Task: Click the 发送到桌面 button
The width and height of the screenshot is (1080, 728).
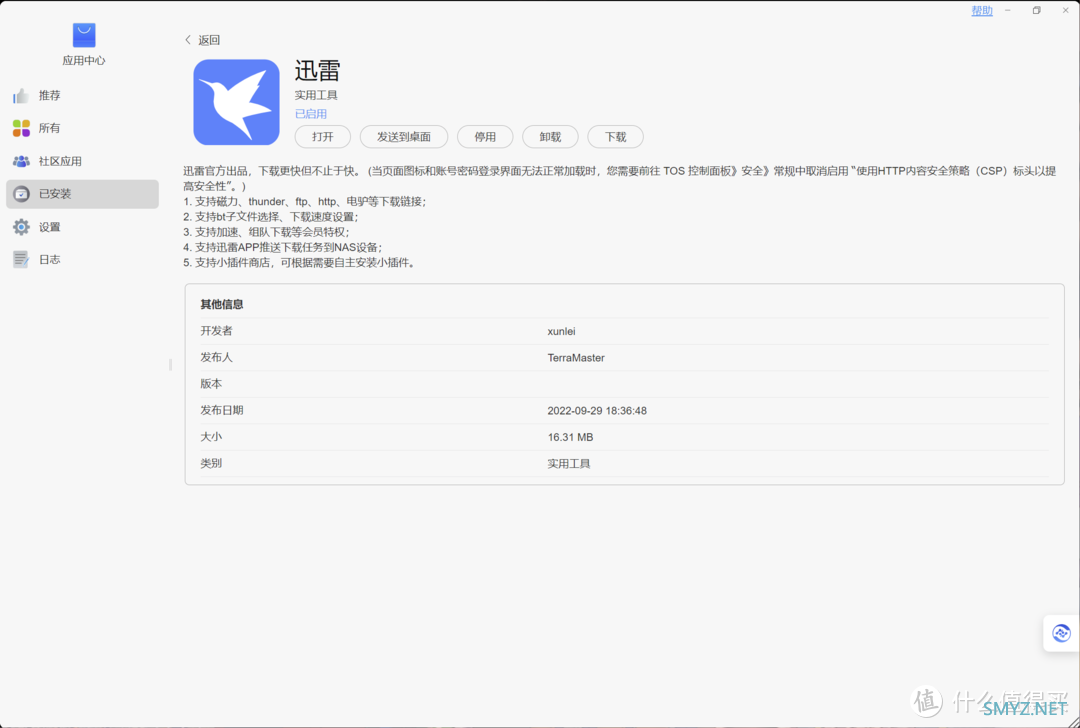Action: pos(404,137)
